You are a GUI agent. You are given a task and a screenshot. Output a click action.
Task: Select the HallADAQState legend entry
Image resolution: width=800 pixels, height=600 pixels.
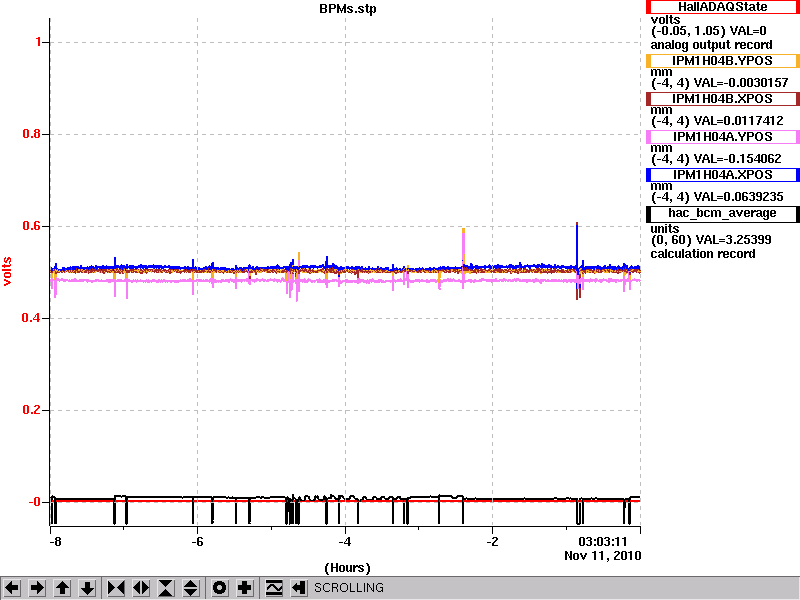coord(722,7)
